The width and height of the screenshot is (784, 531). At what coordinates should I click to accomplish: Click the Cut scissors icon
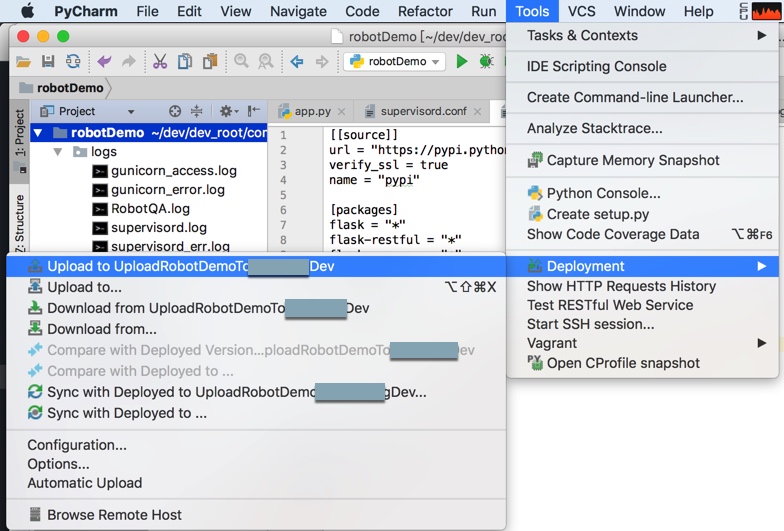(160, 62)
